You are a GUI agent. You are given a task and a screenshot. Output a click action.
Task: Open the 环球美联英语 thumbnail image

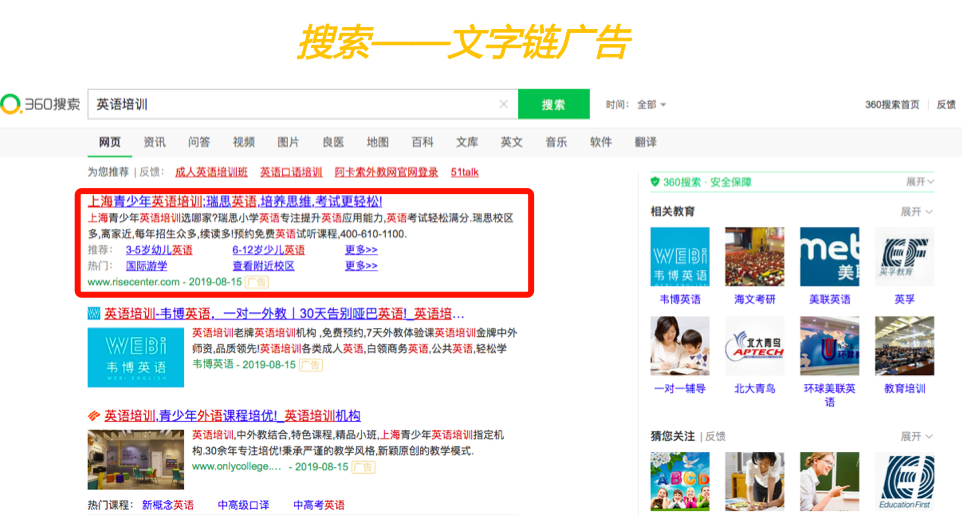[x=829, y=346]
